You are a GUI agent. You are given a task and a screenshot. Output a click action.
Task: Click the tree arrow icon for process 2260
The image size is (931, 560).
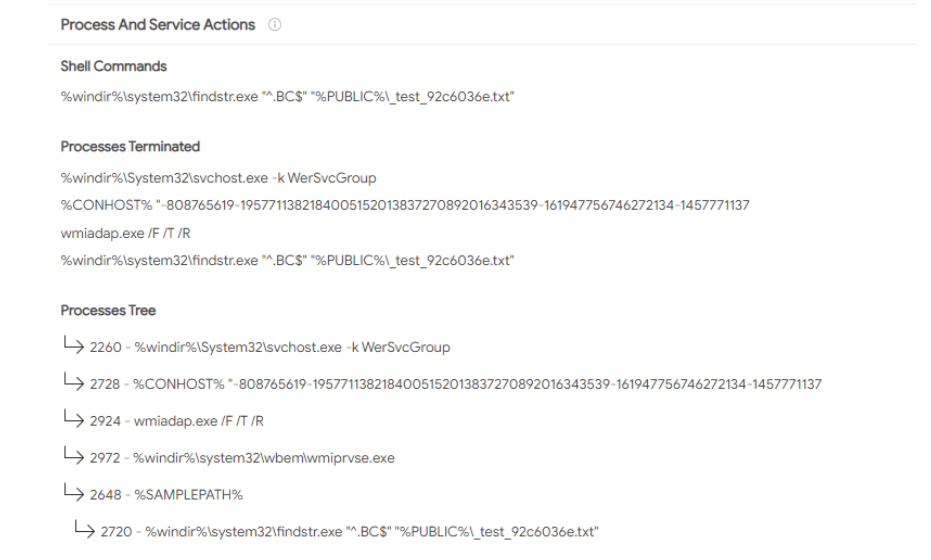74,344
